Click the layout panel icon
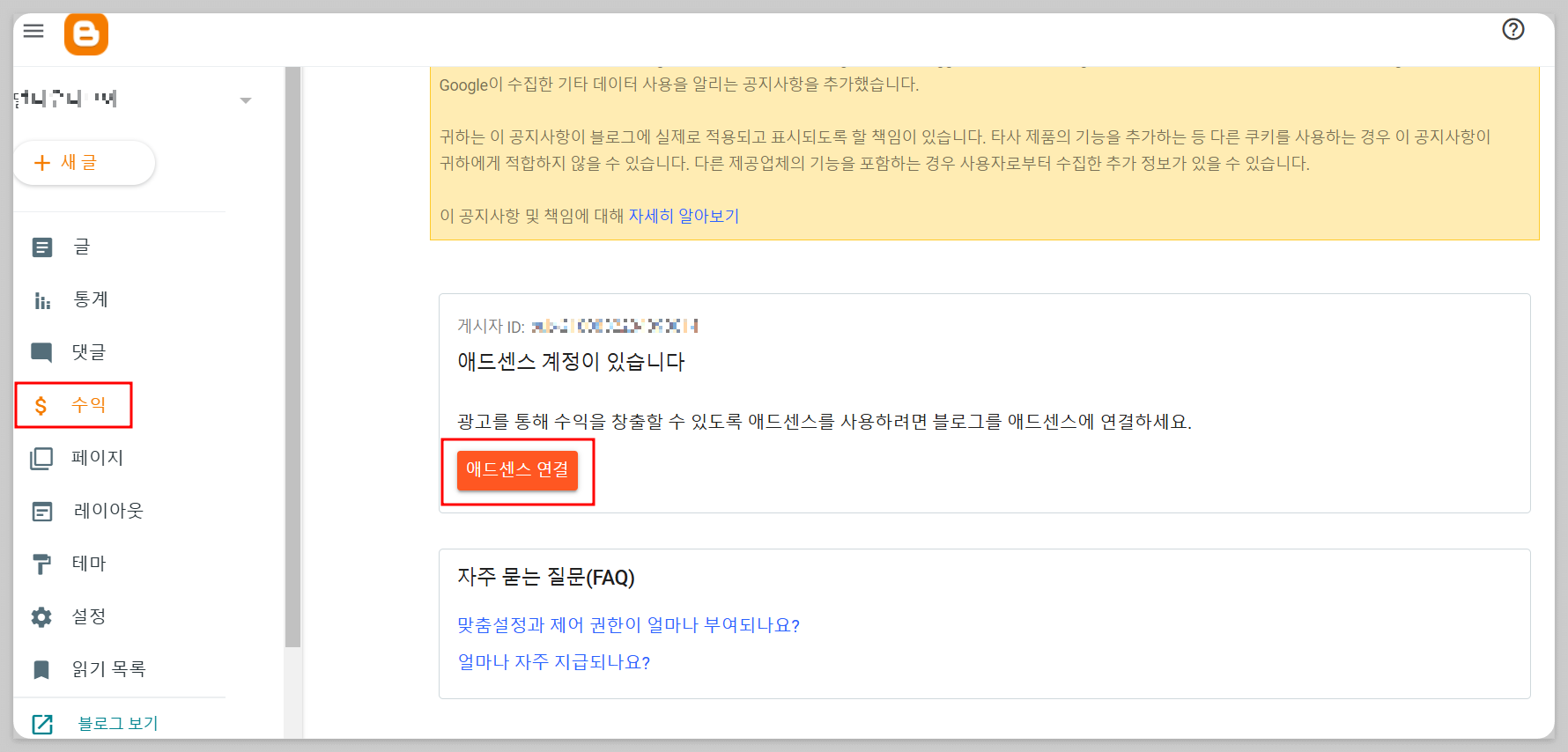 tap(42, 512)
